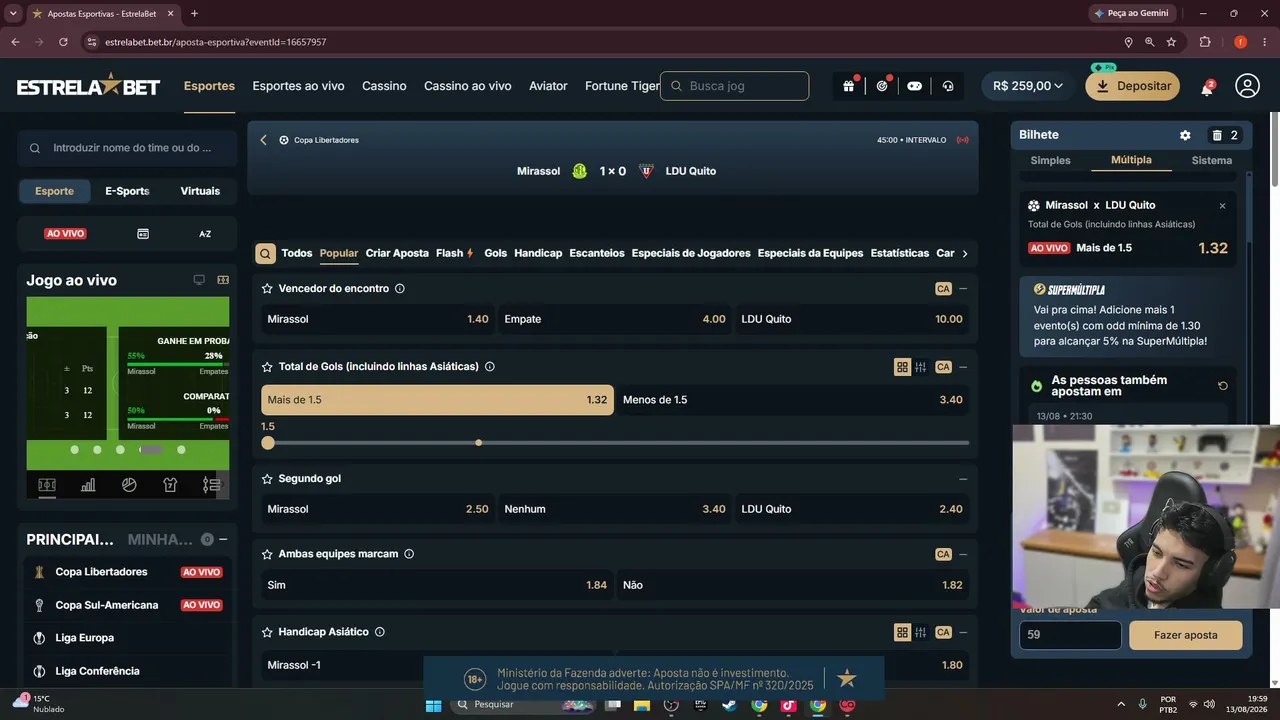Image resolution: width=1280 pixels, height=720 pixels.
Task: Favorite the Handicap Asiático market
Action: (x=267, y=632)
